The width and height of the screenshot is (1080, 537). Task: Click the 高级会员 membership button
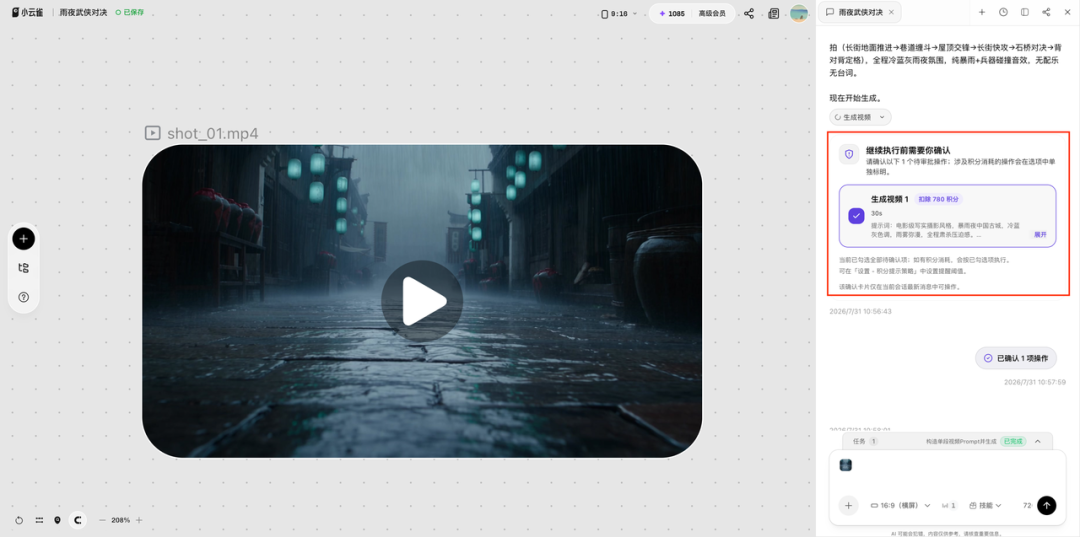[712, 13]
